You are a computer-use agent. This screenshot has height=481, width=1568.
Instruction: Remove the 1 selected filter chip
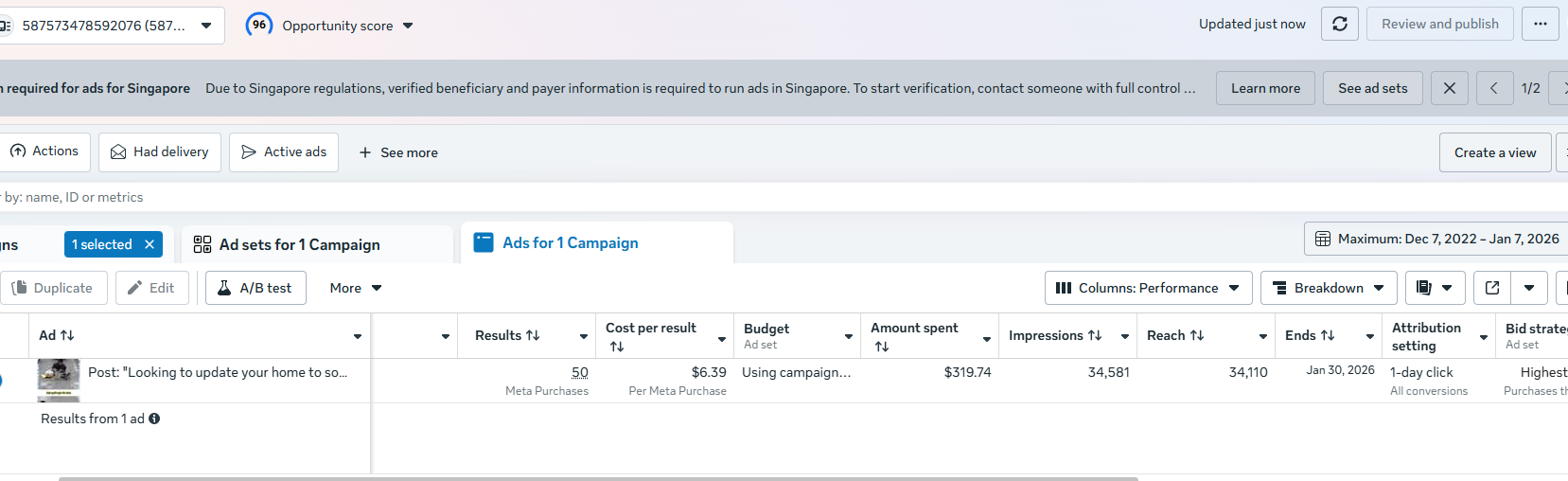pyautogui.click(x=150, y=244)
